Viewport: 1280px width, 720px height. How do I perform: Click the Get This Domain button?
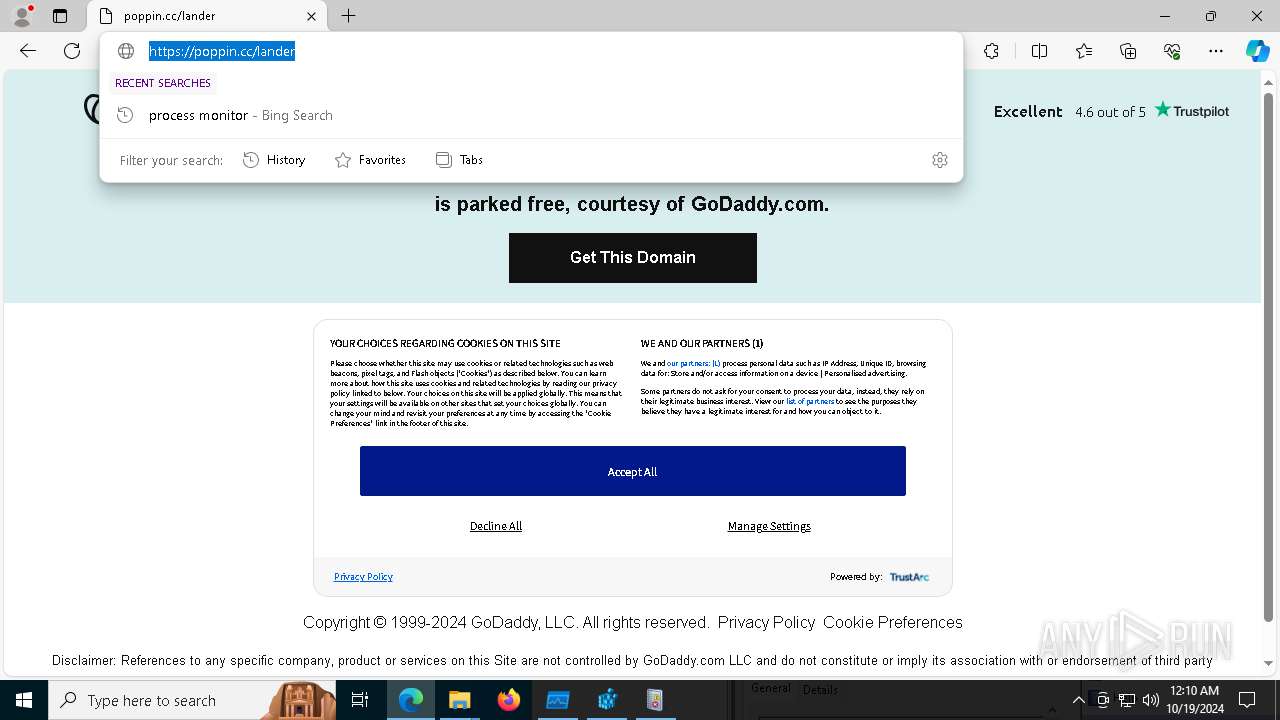click(633, 258)
